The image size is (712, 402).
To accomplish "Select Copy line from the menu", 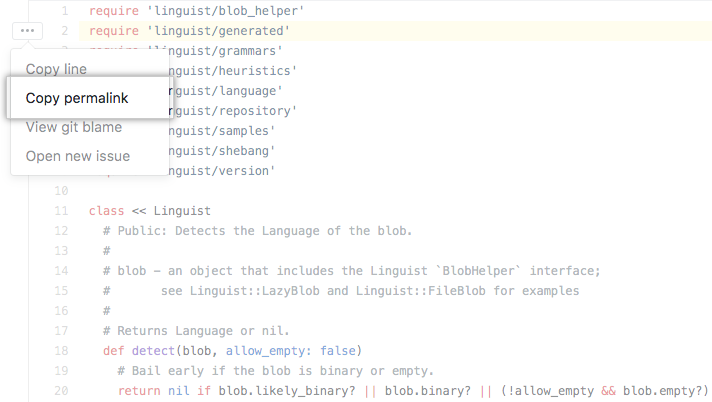I will 56,69.
